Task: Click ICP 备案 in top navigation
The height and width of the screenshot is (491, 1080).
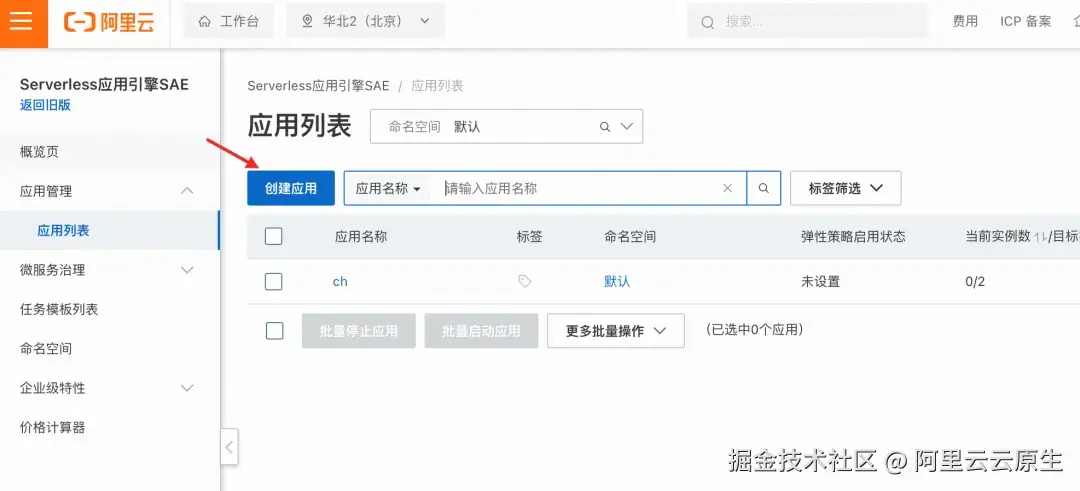Action: click(x=1026, y=21)
